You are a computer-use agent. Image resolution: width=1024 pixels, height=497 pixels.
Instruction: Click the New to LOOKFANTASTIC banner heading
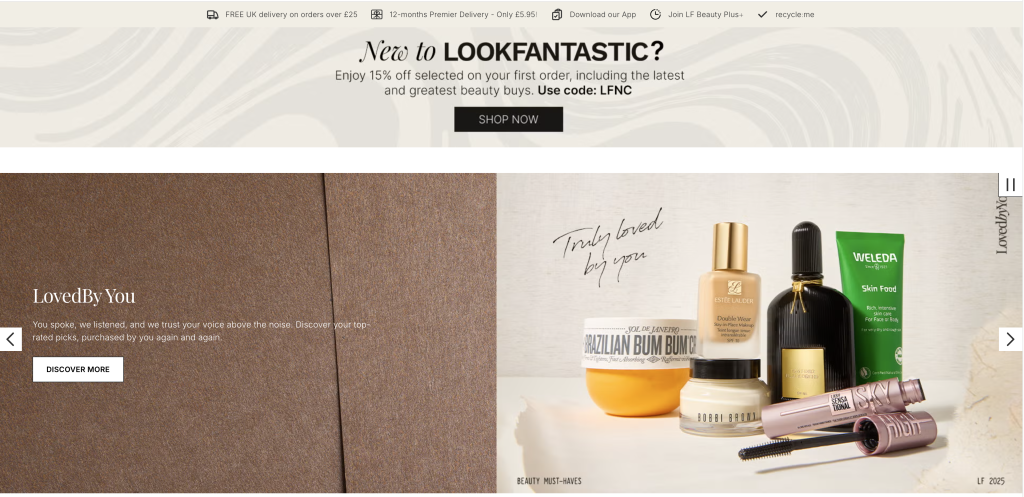tap(511, 51)
